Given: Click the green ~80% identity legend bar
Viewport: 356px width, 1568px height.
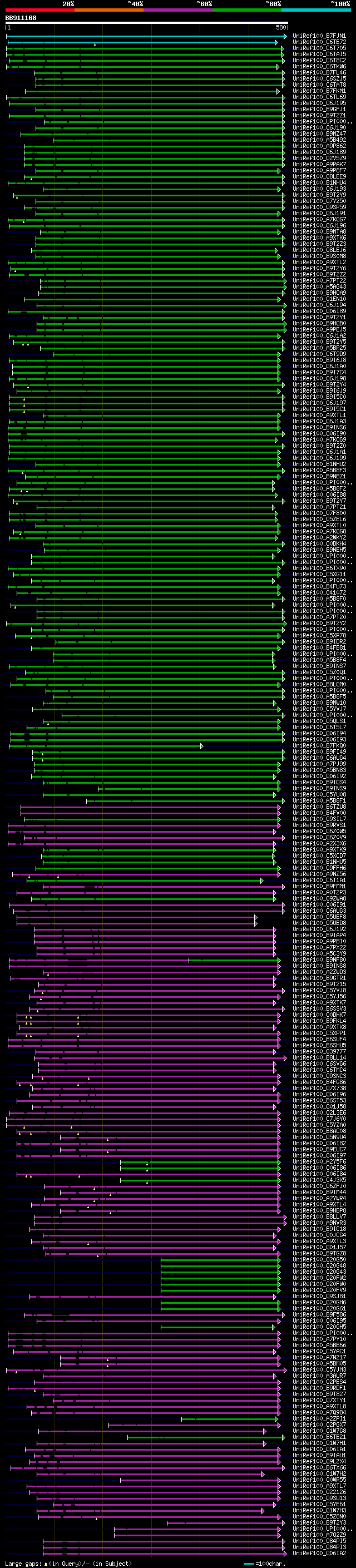Looking at the screenshot, I should point(247,10).
